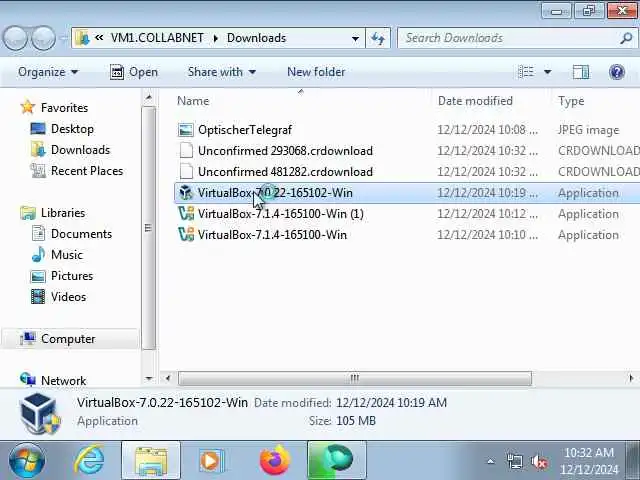
Task: Sort by the Type column header
Action: click(571, 101)
